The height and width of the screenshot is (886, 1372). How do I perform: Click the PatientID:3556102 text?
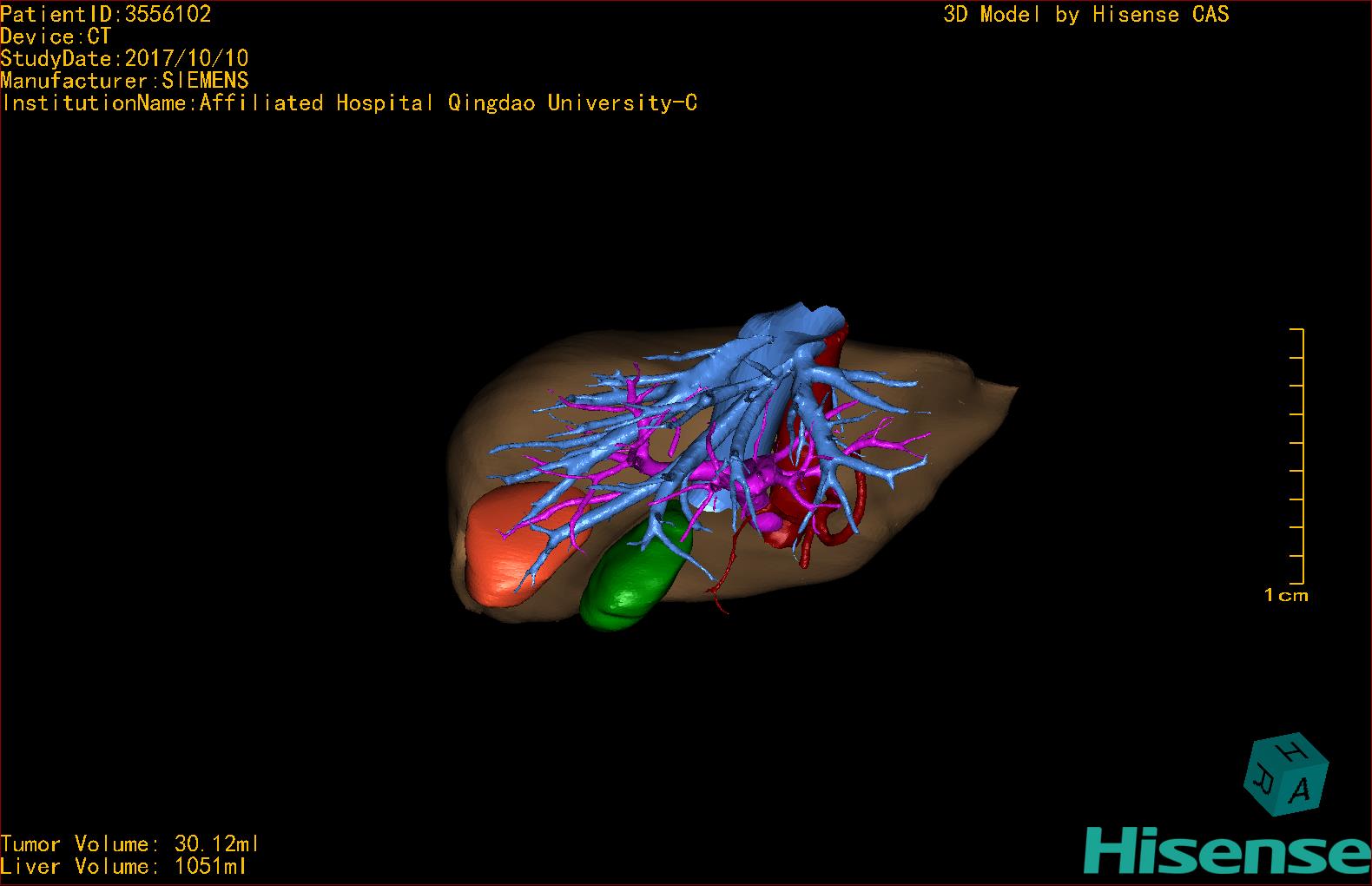106,14
